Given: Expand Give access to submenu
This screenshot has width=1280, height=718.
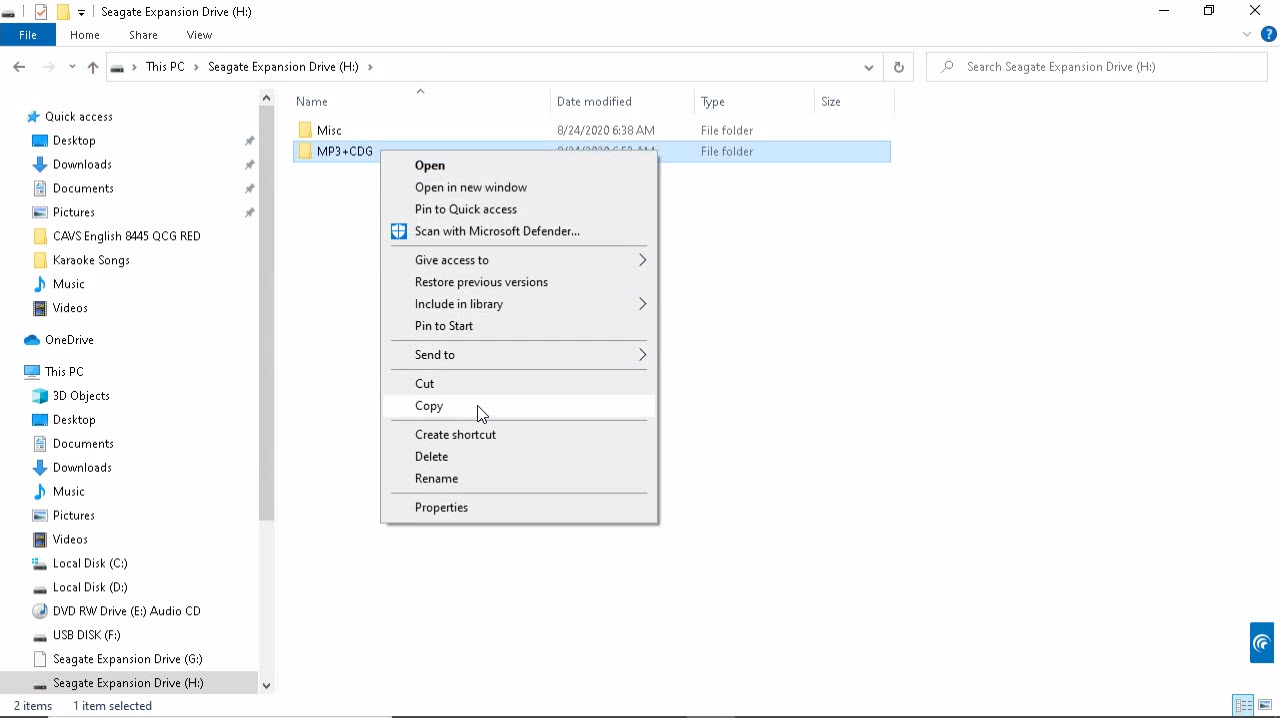Looking at the screenshot, I should (518, 260).
